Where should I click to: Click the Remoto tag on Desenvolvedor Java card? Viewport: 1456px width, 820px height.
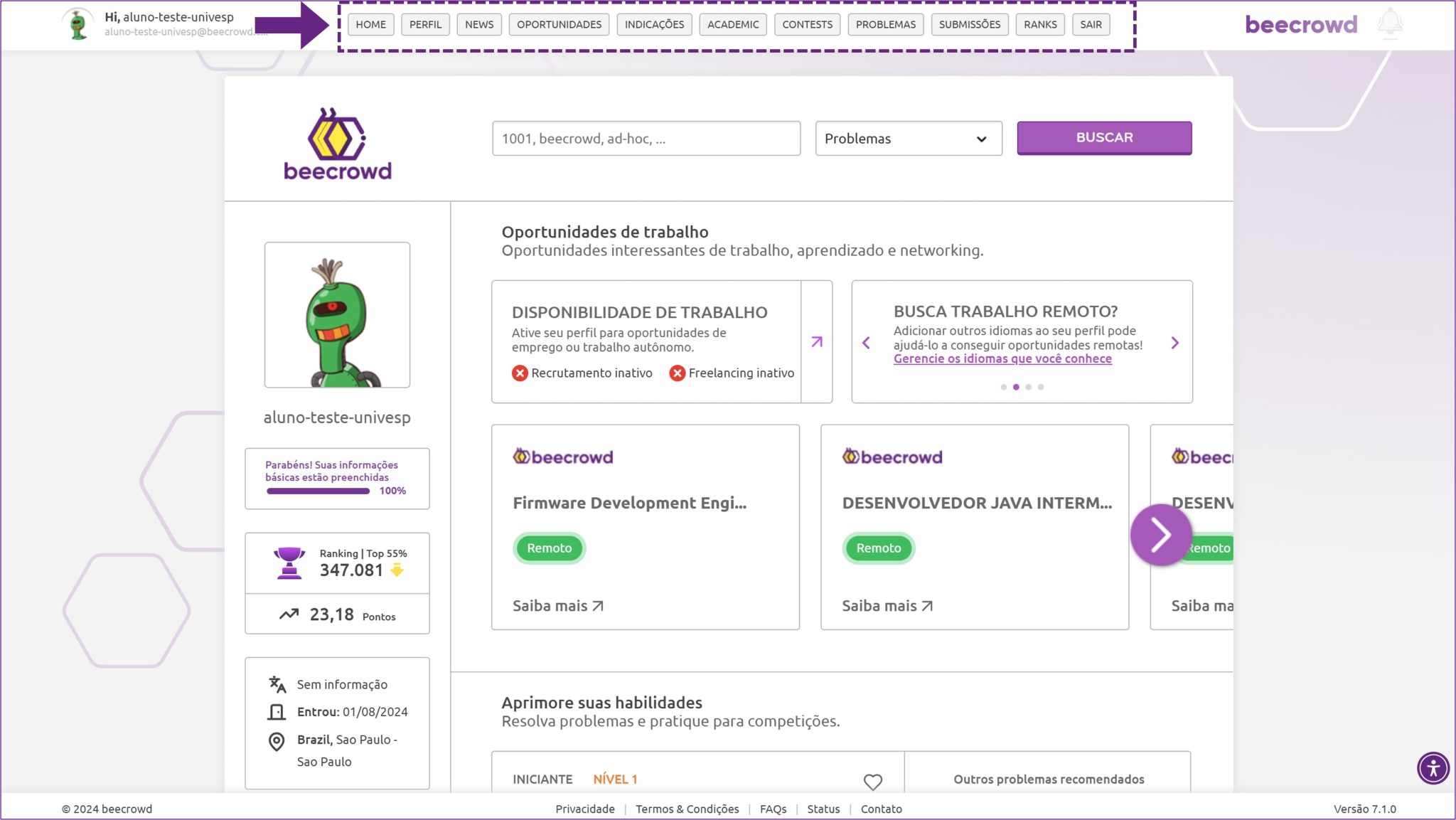tap(878, 548)
